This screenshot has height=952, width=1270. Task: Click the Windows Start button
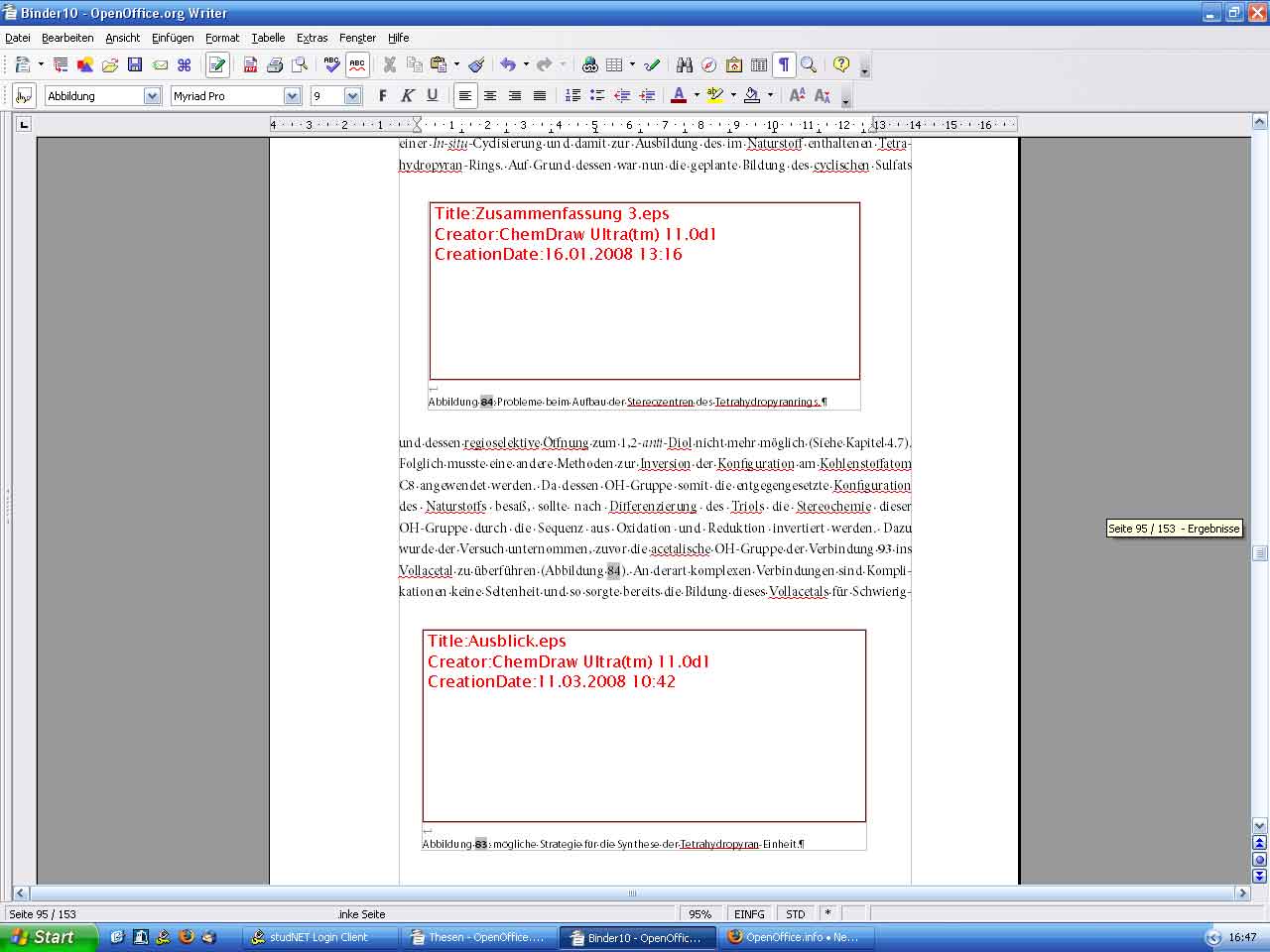pyautogui.click(x=46, y=937)
